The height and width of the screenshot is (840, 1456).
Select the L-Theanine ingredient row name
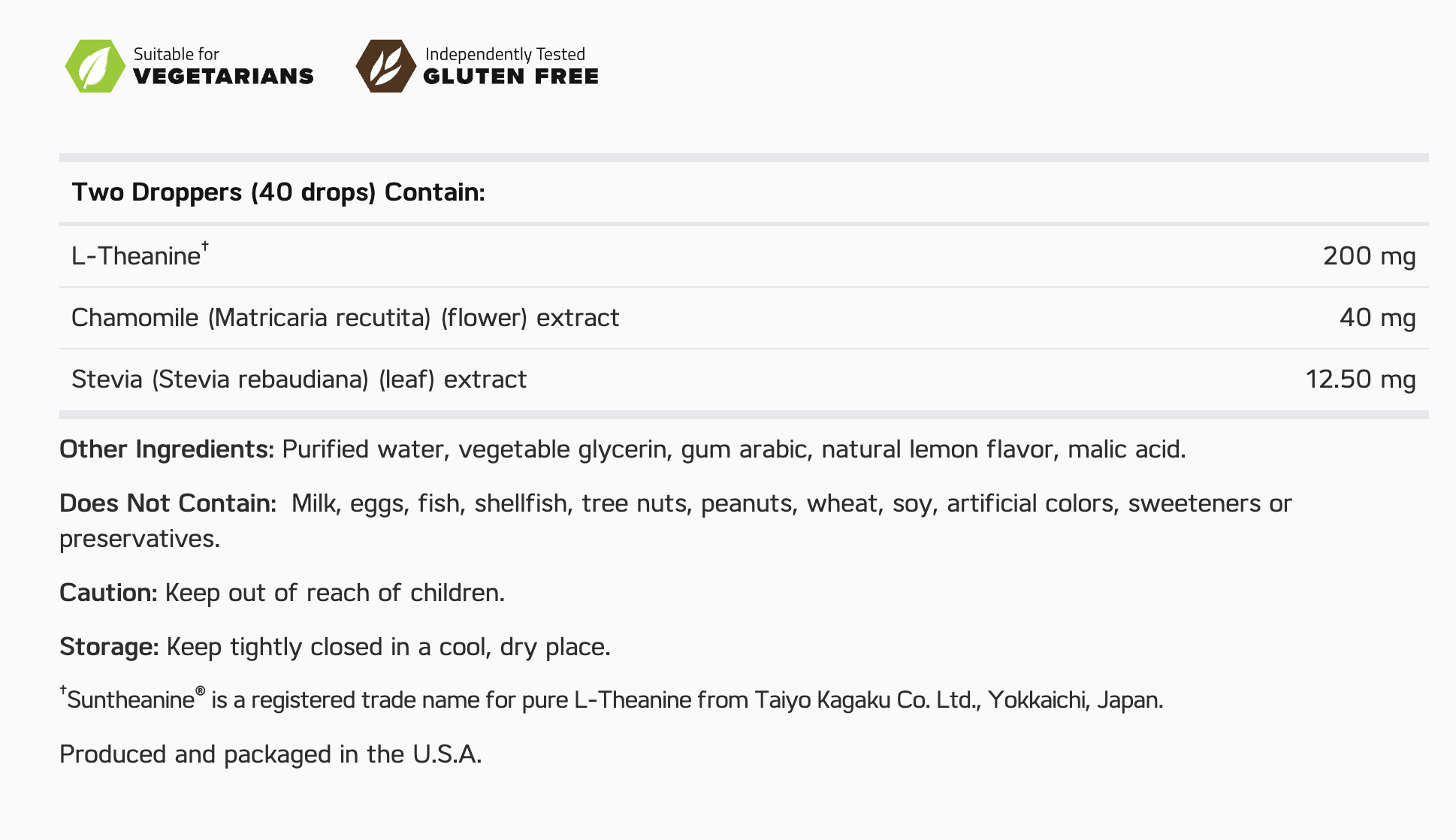tap(135, 256)
